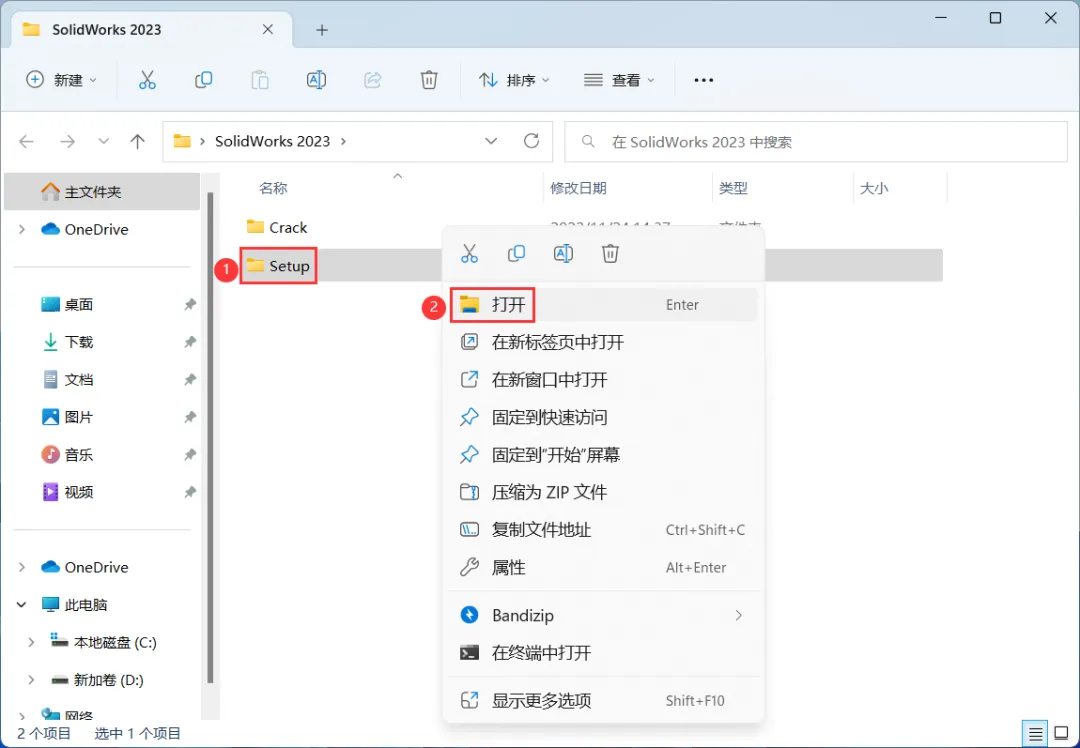Switch to large icons view in the status bar
Screen dimensions: 1080x748
[1061, 734]
